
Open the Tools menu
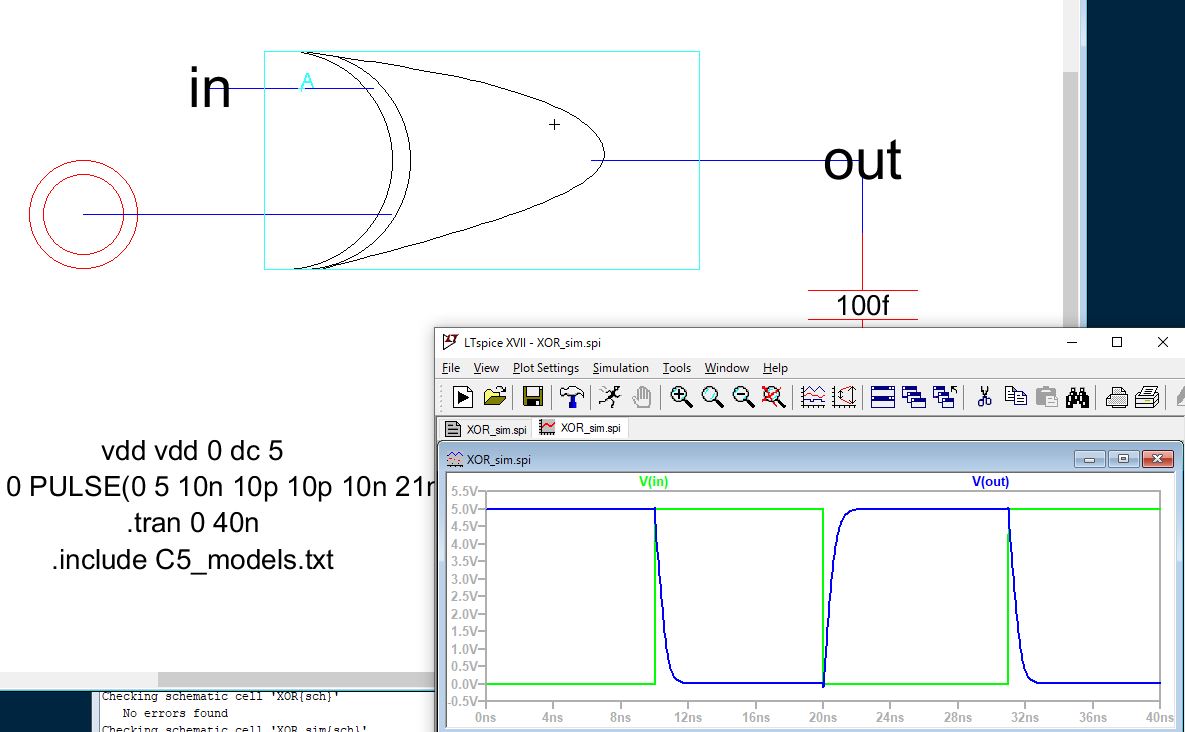click(x=677, y=368)
